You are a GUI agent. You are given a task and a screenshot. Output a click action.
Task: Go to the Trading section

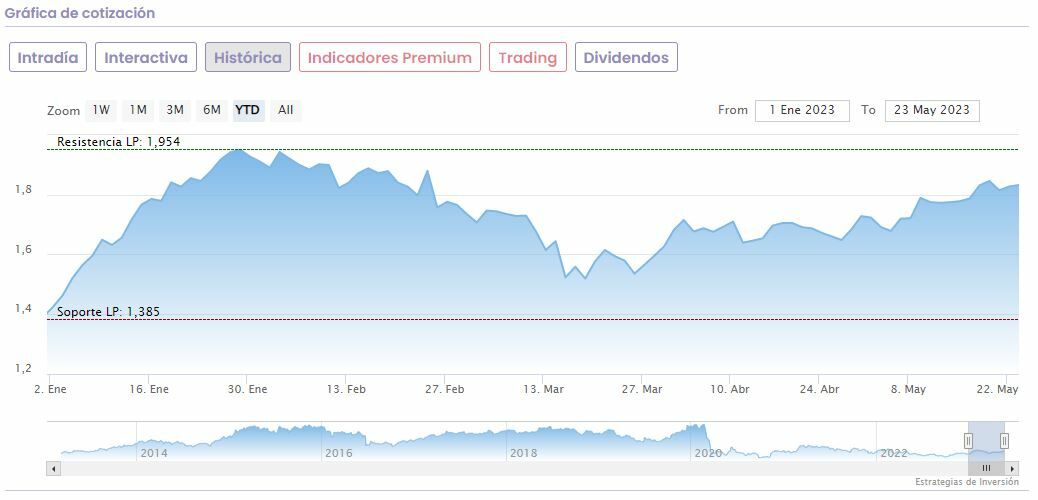pyautogui.click(x=527, y=57)
